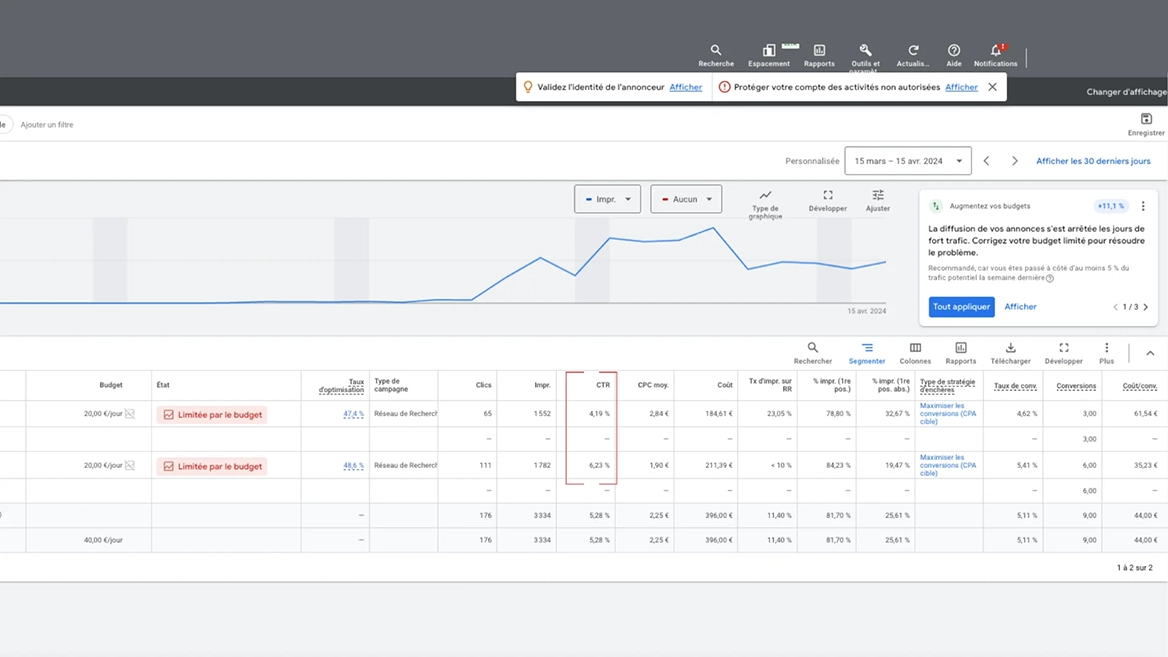Dismiss the notification banner with the X
Image resolution: width=1168 pixels, height=657 pixels.
point(992,87)
